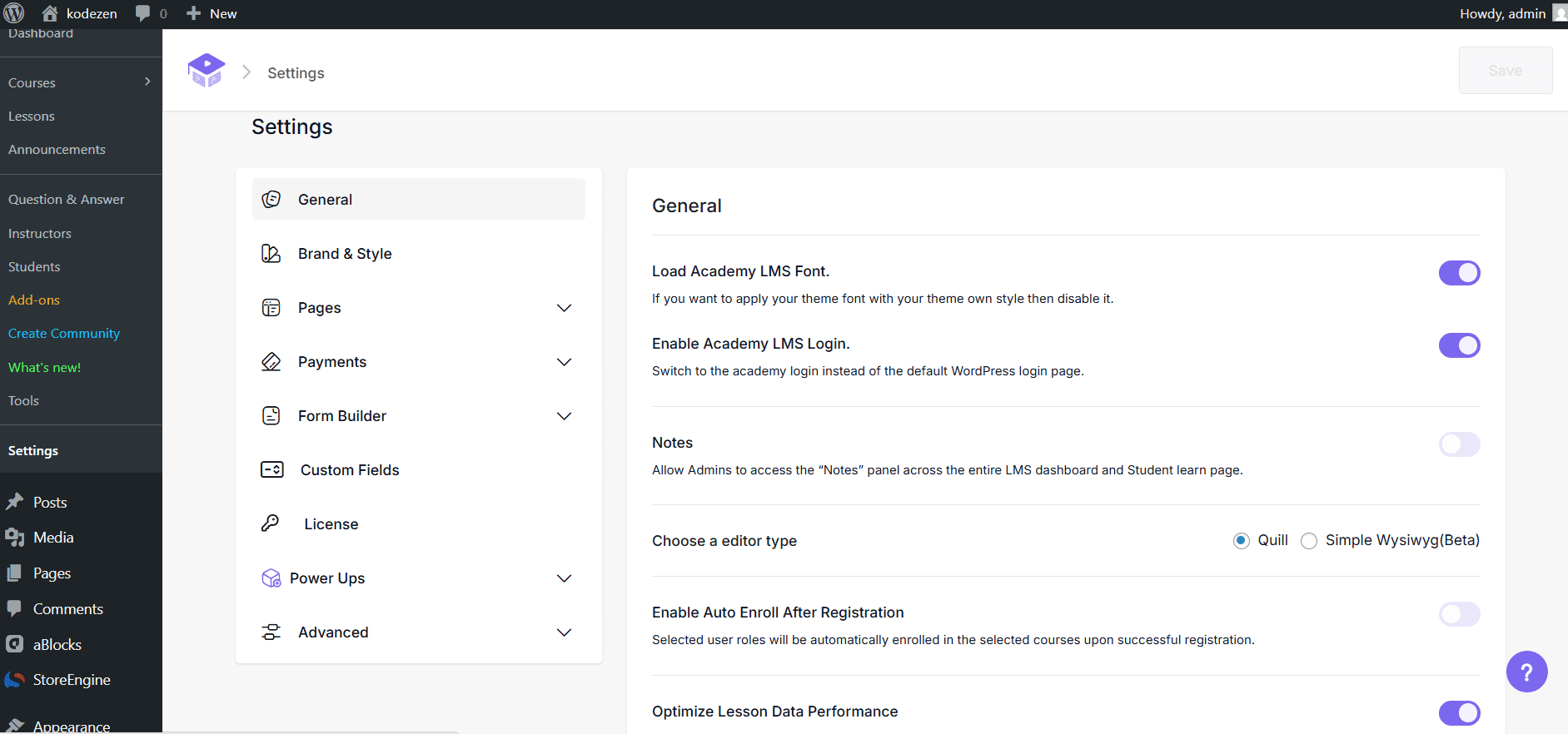Click the Pages settings icon
Viewport: 1568px width, 734px height.
tap(271, 307)
